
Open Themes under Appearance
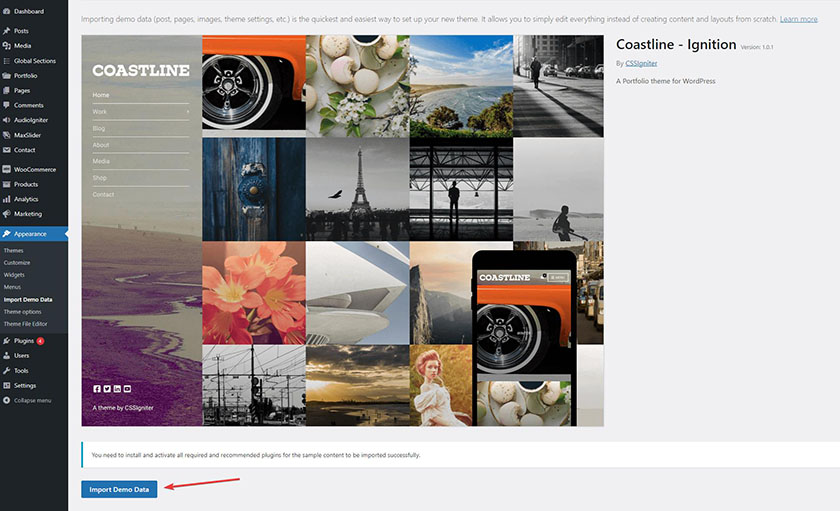click(x=13, y=250)
